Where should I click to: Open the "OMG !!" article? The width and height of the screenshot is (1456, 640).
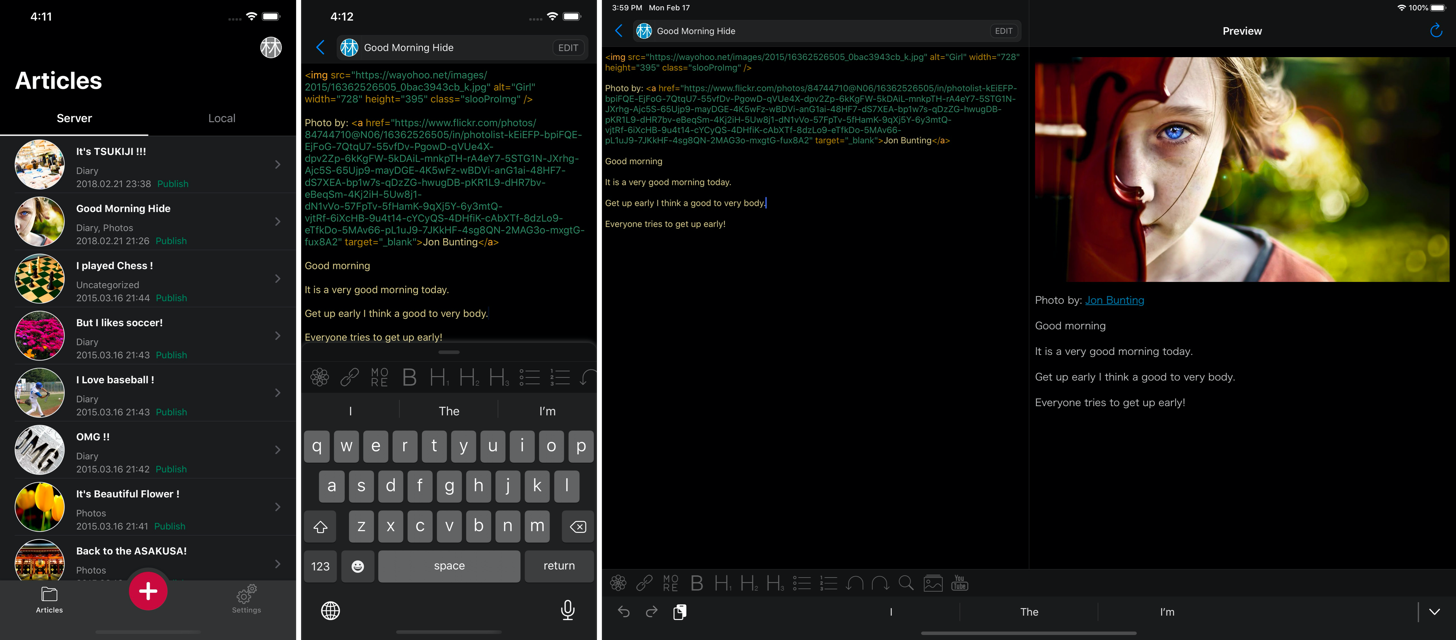pyautogui.click(x=148, y=450)
